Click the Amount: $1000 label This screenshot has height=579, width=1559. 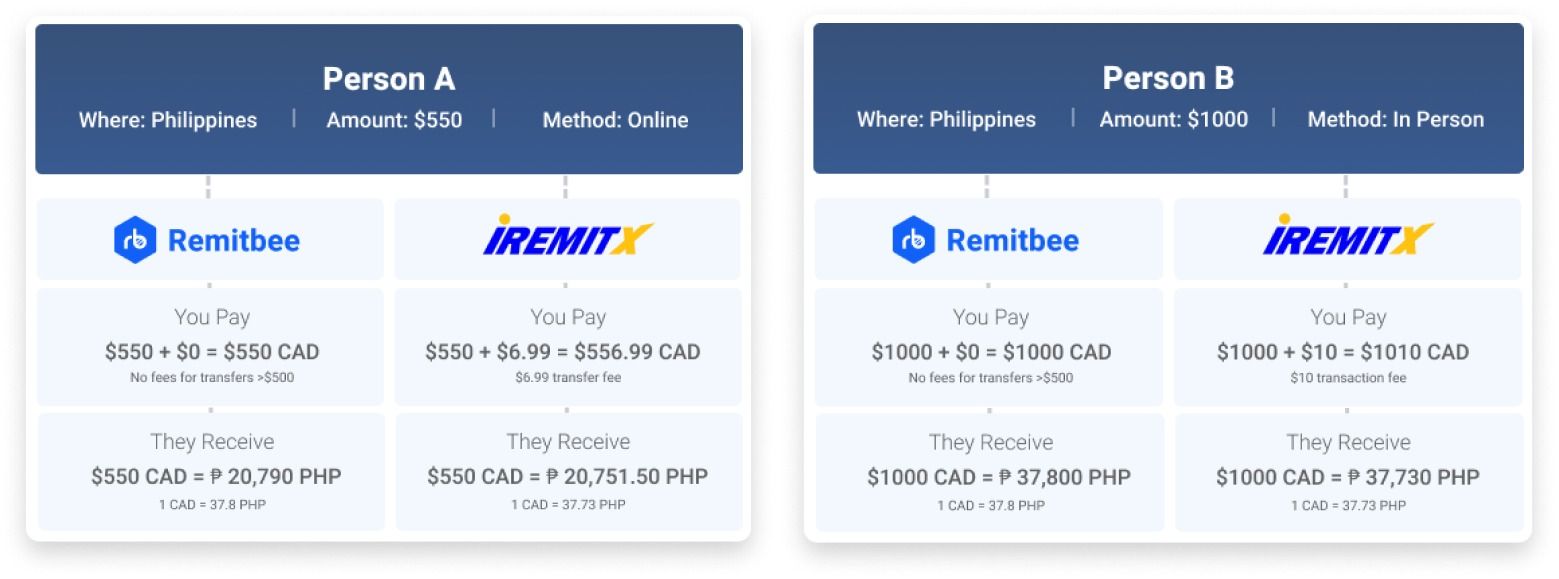1173,120
